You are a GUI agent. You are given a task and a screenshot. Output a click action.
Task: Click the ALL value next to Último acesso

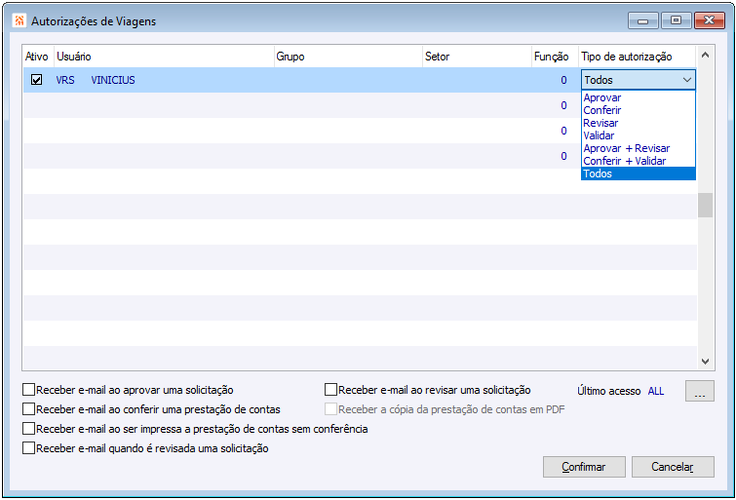pyautogui.click(x=656, y=391)
